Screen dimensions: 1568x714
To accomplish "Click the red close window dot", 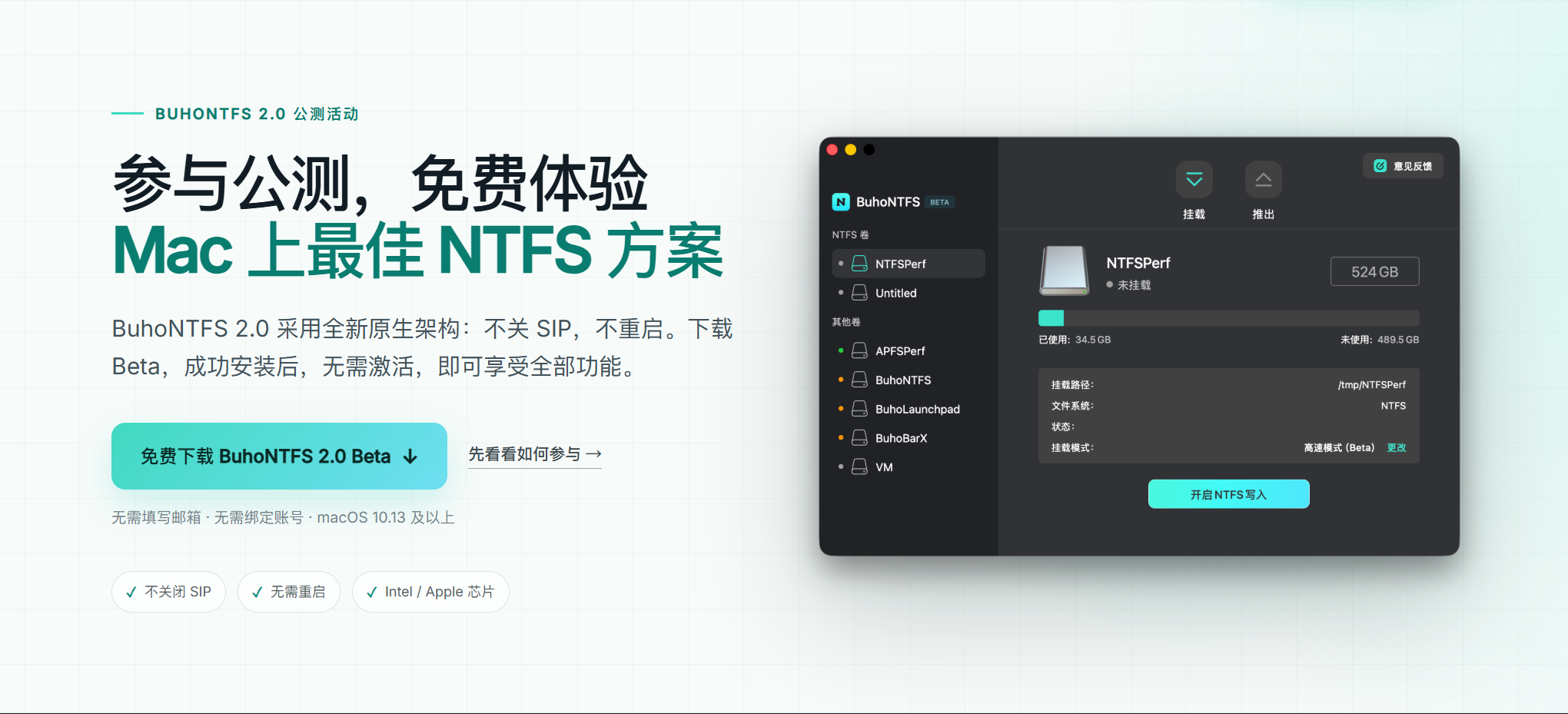I will pyautogui.click(x=832, y=150).
